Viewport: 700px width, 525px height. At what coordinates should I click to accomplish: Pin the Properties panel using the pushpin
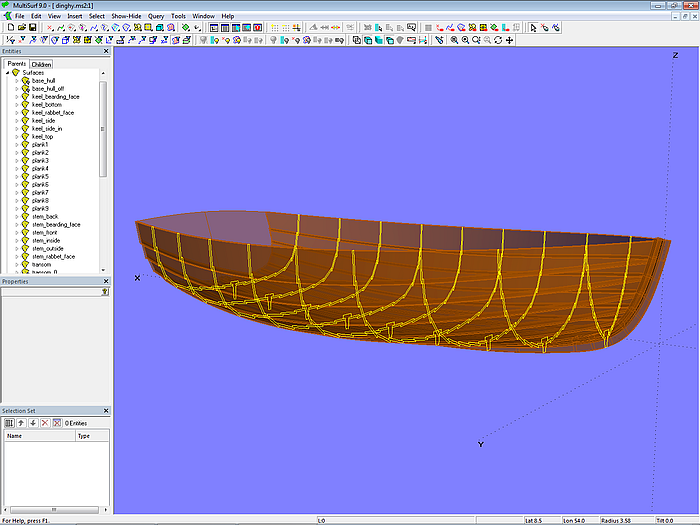(105, 292)
